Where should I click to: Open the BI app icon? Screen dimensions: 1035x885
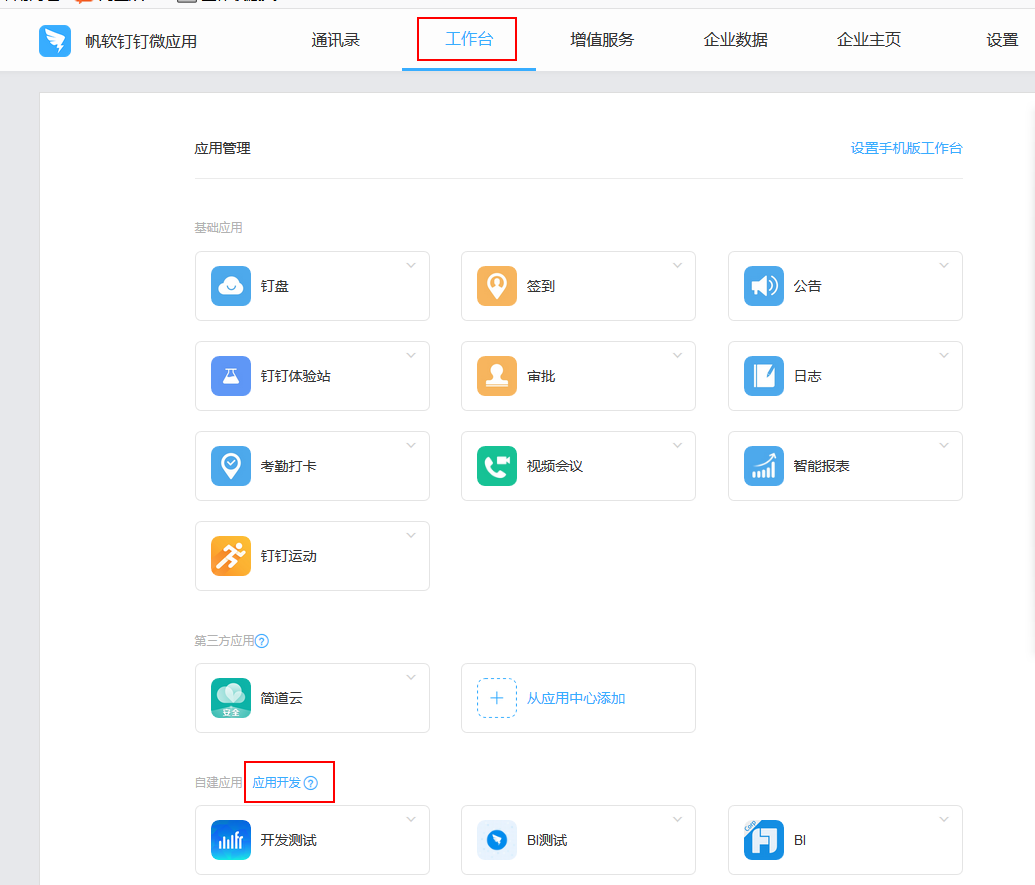coord(764,840)
